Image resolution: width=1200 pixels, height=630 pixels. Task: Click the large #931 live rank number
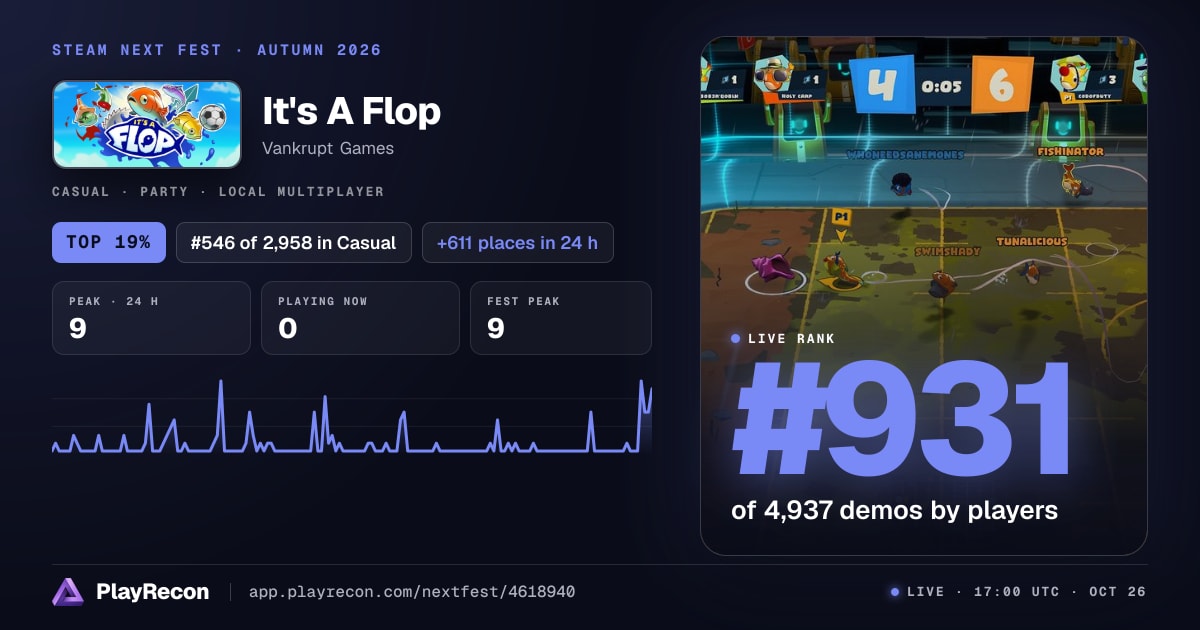(x=901, y=422)
